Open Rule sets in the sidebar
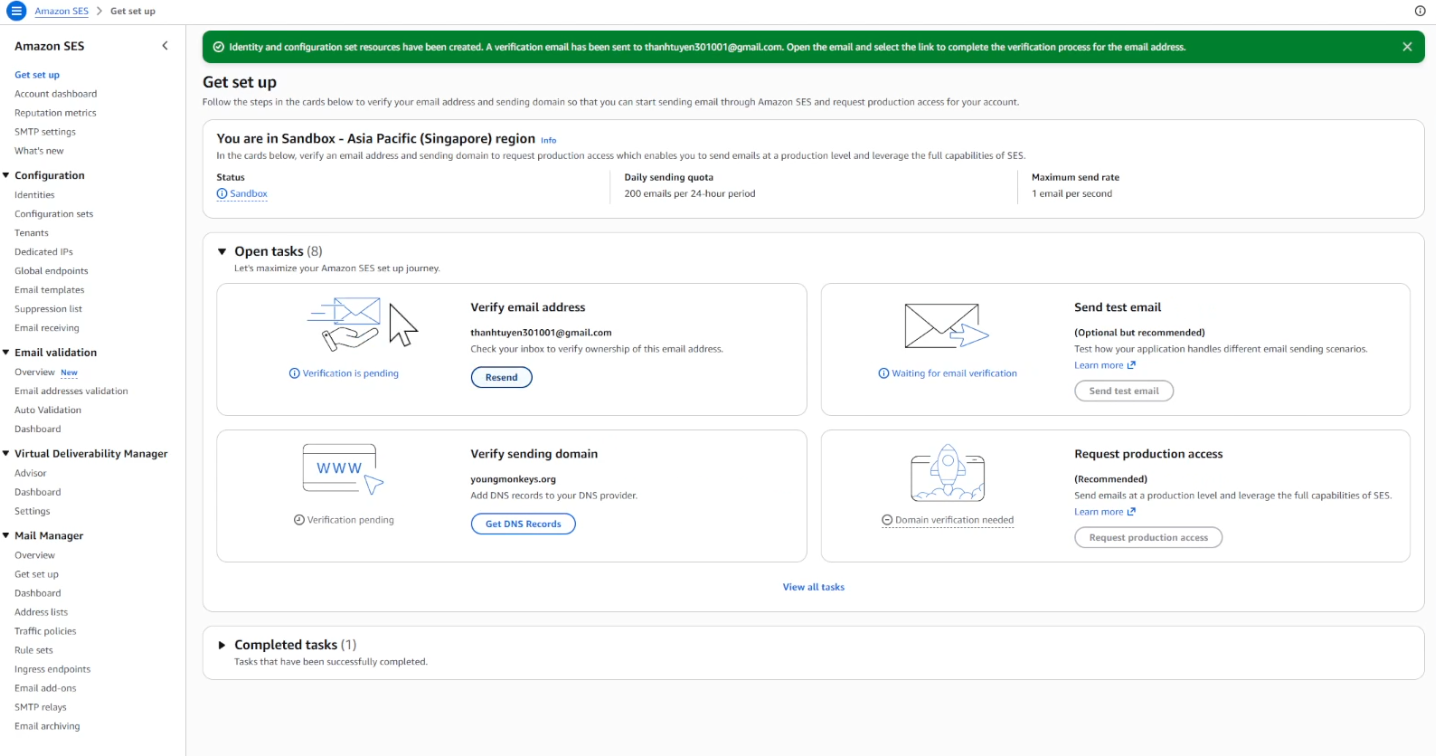The height and width of the screenshot is (756, 1436). [x=34, y=650]
